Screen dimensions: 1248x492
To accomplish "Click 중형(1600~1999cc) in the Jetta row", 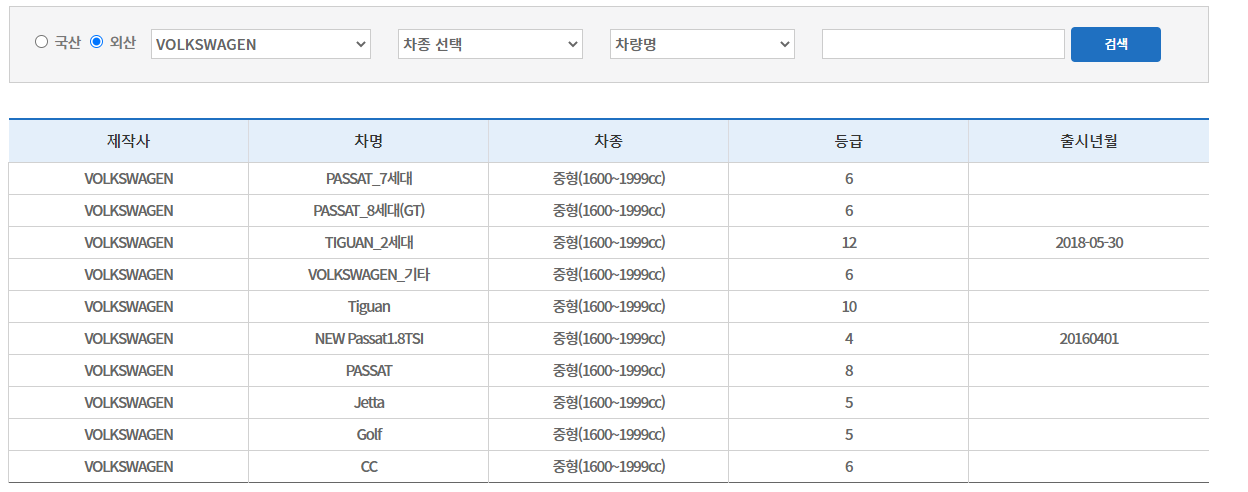I will pyautogui.click(x=609, y=403).
